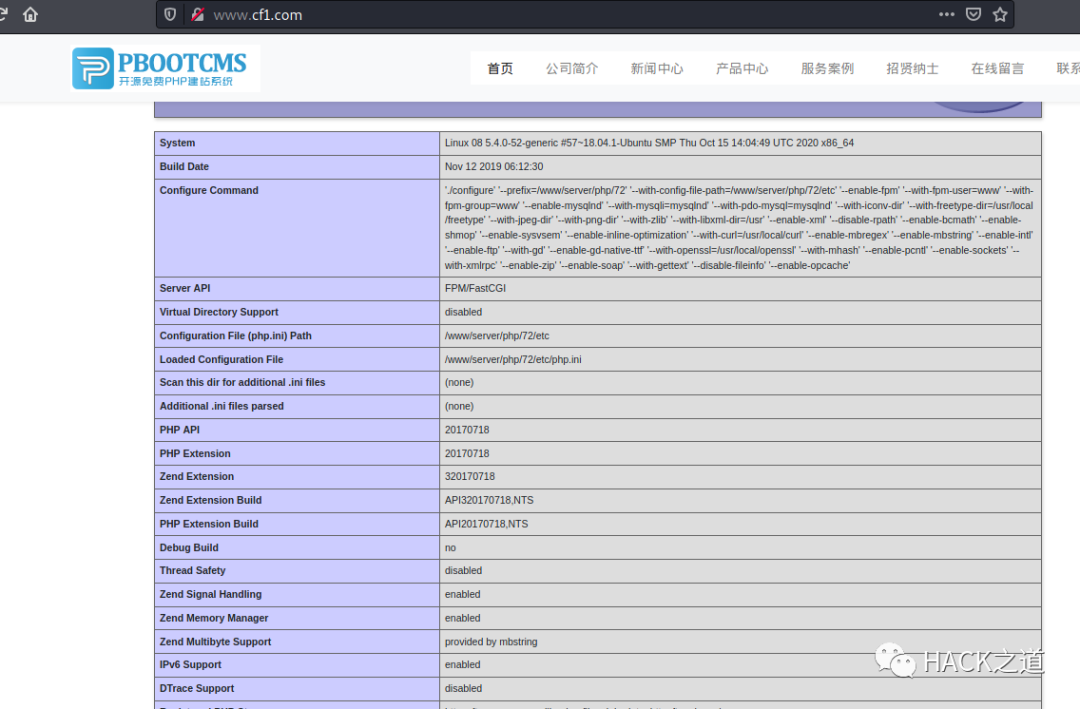1080x709 pixels.
Task: Click the Zend Extension label
Action: point(196,476)
